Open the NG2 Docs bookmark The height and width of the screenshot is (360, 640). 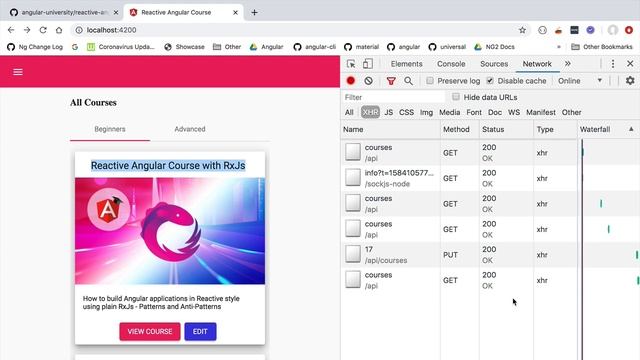[x=494, y=47]
